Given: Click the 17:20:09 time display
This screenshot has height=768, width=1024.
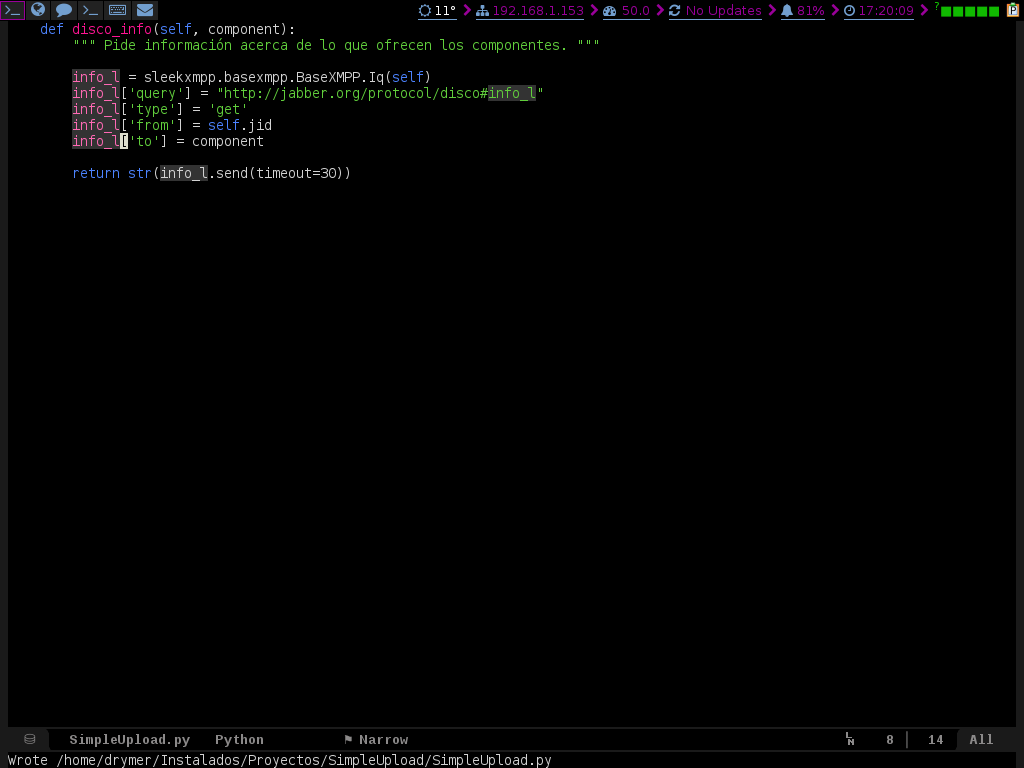Looking at the screenshot, I should pyautogui.click(x=886, y=10).
